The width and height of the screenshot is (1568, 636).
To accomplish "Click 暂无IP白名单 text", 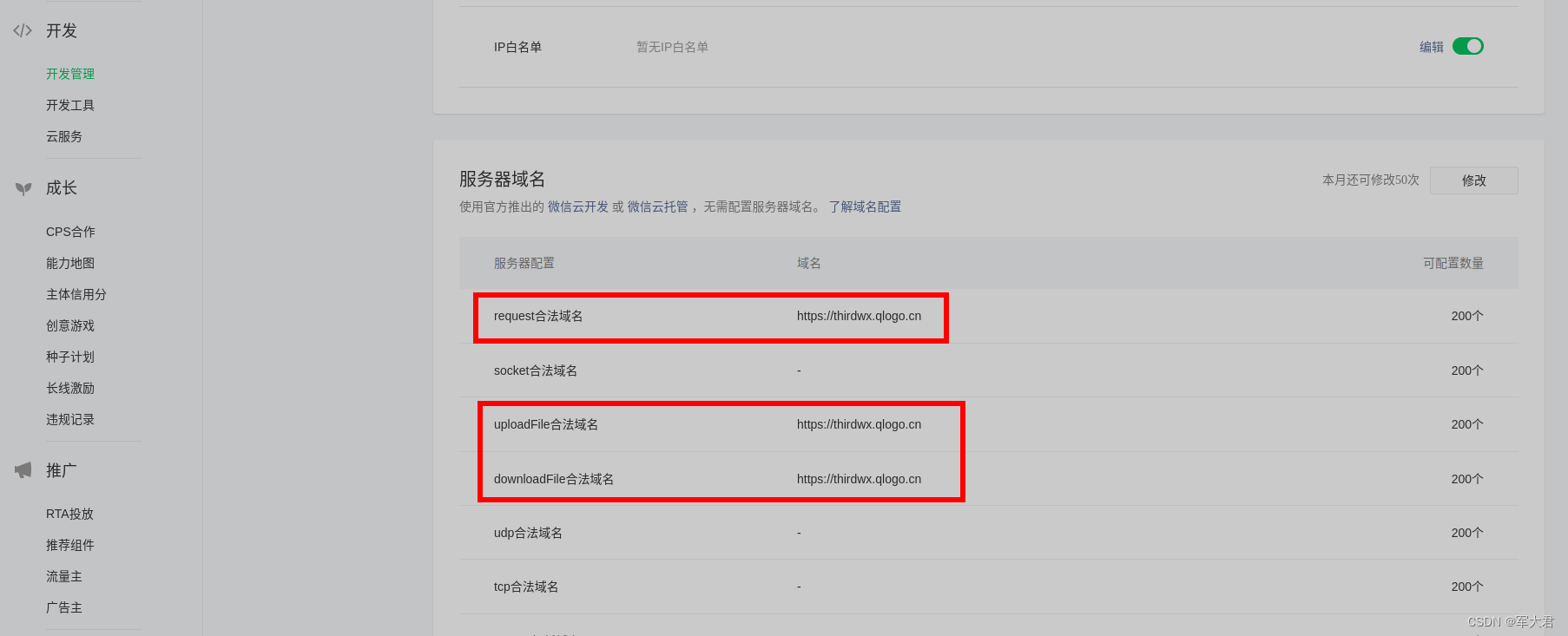I will (x=673, y=47).
